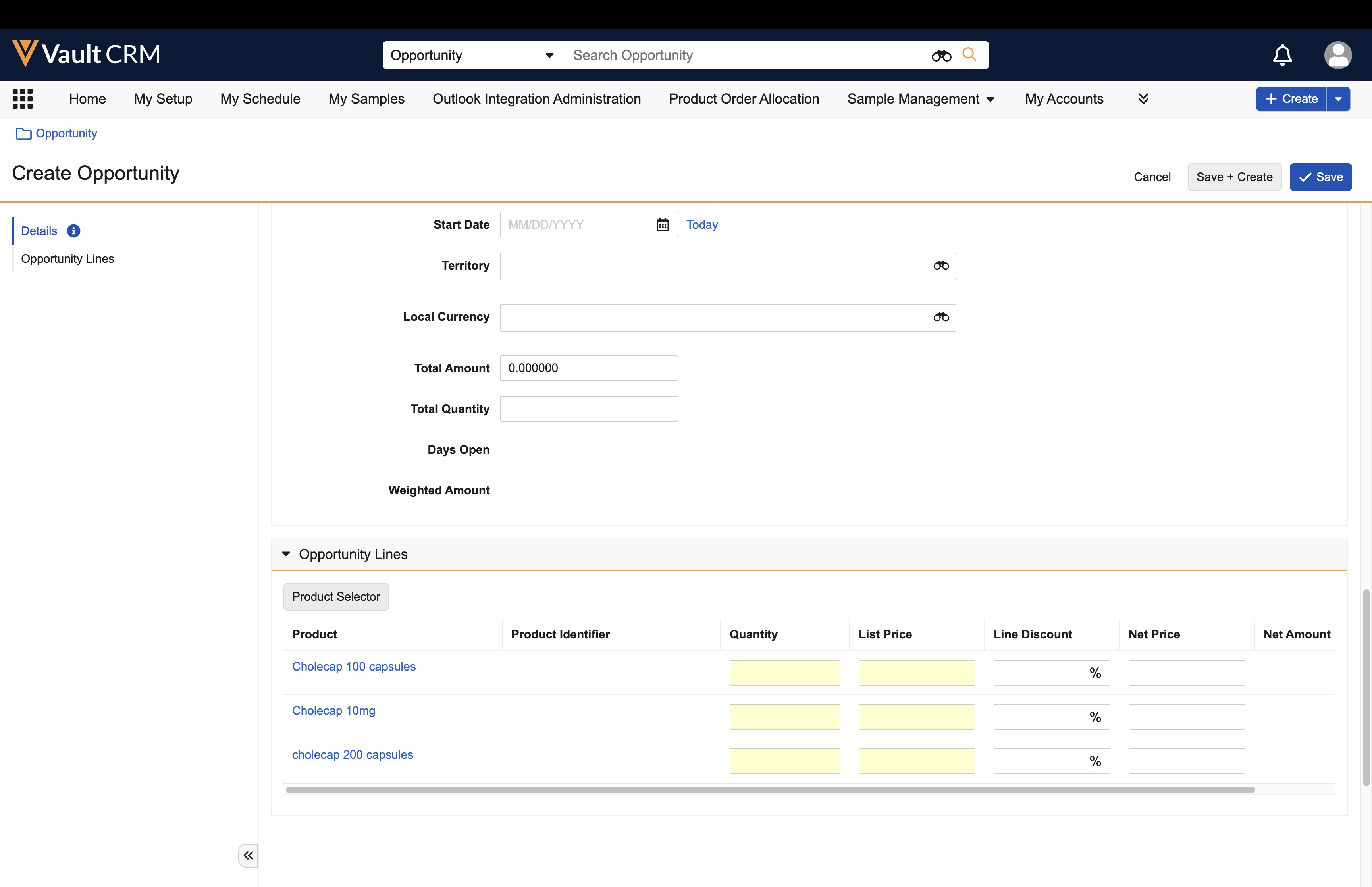Click the notifications bell icon
The width and height of the screenshot is (1372, 887).
[x=1281, y=55]
